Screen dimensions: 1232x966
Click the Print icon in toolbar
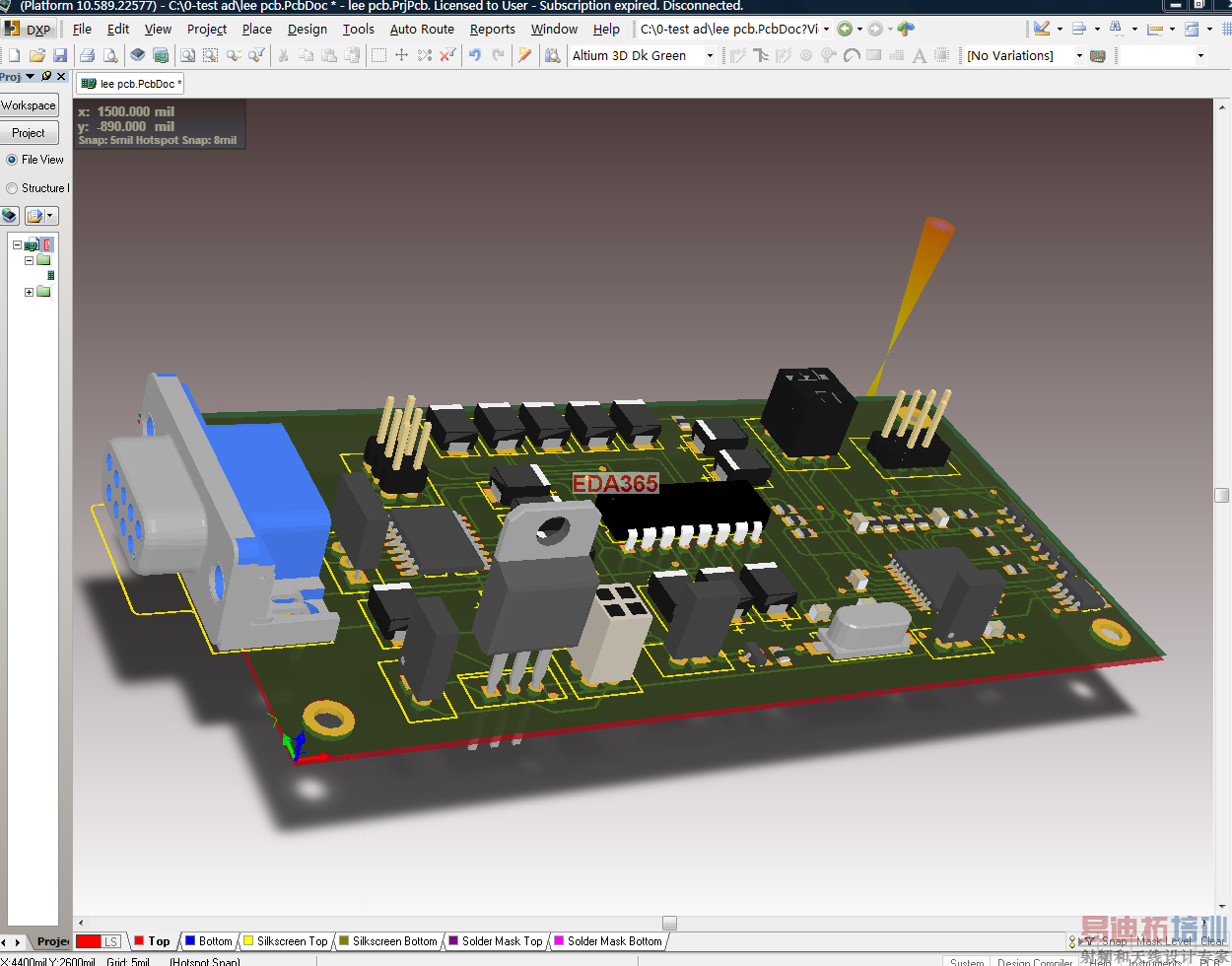(x=87, y=56)
